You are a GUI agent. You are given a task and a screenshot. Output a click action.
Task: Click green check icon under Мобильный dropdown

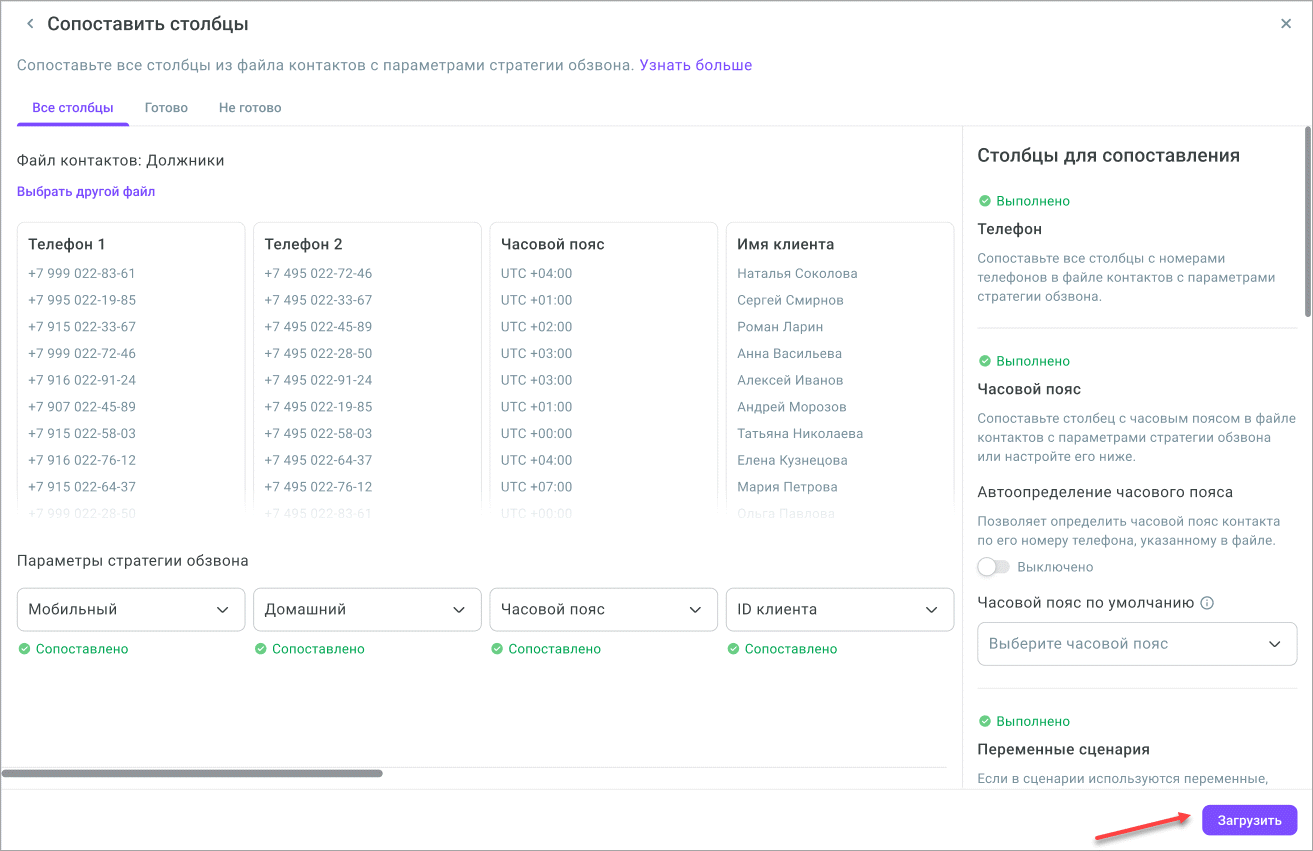click(24, 649)
